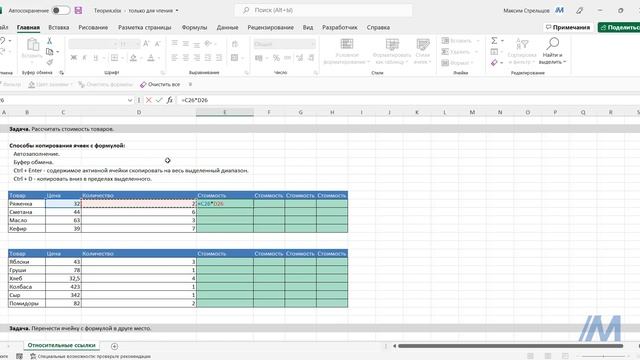Click the Clear eraser icon in Editing group
This screenshot has width=640, height=360.
494,62
